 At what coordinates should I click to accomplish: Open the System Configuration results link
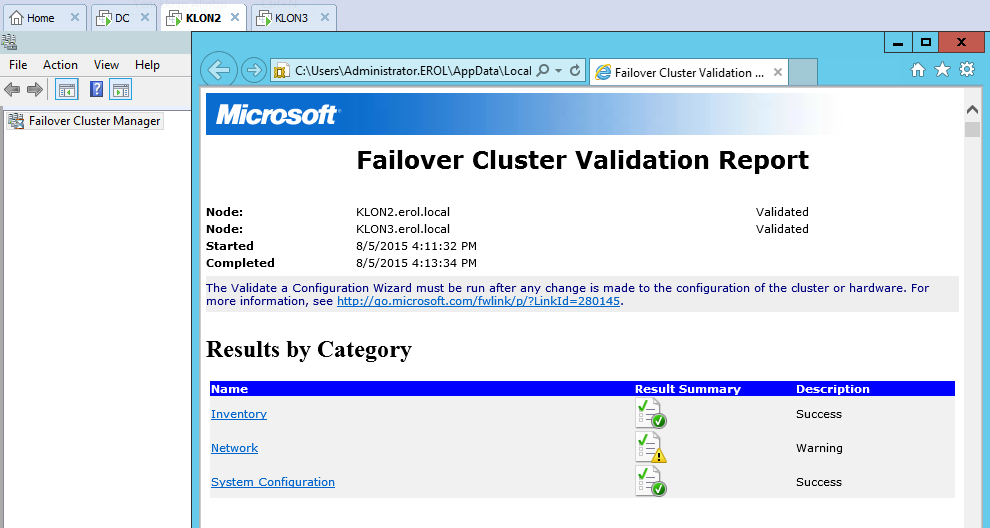tap(272, 482)
